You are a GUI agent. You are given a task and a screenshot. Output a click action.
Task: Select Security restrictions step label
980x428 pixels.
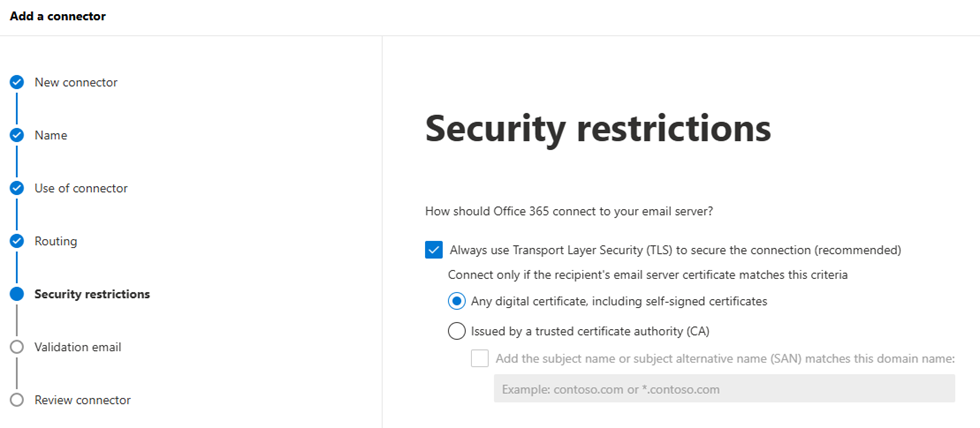(x=92, y=294)
